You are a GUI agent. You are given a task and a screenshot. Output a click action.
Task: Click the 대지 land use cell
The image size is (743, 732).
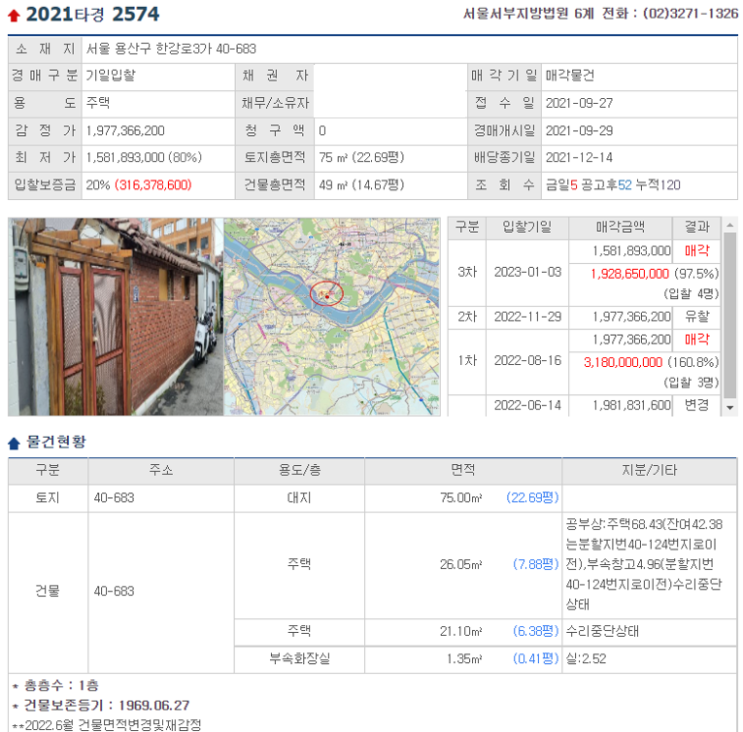coord(299,497)
